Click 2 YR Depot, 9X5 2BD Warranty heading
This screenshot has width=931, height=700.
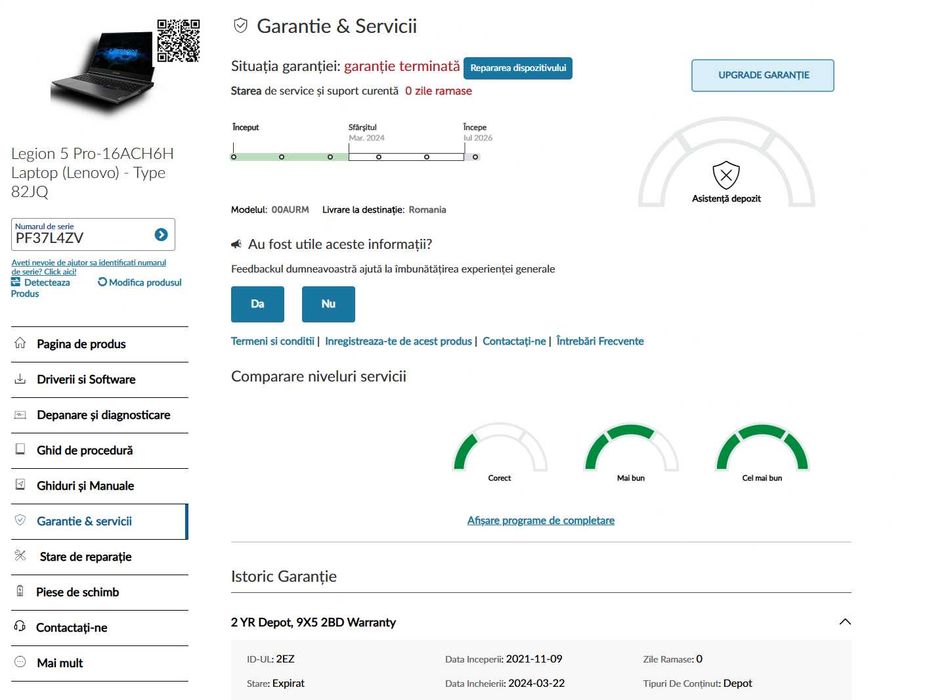(314, 623)
